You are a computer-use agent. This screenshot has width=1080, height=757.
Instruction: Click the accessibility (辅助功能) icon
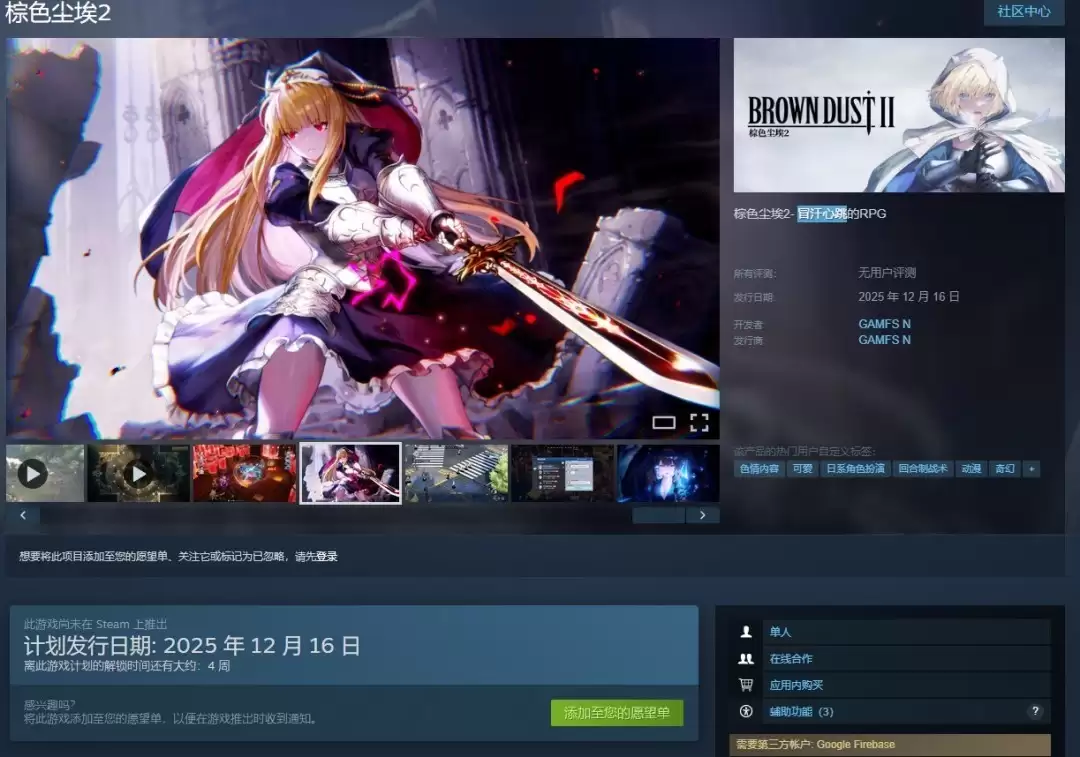pyautogui.click(x=746, y=711)
